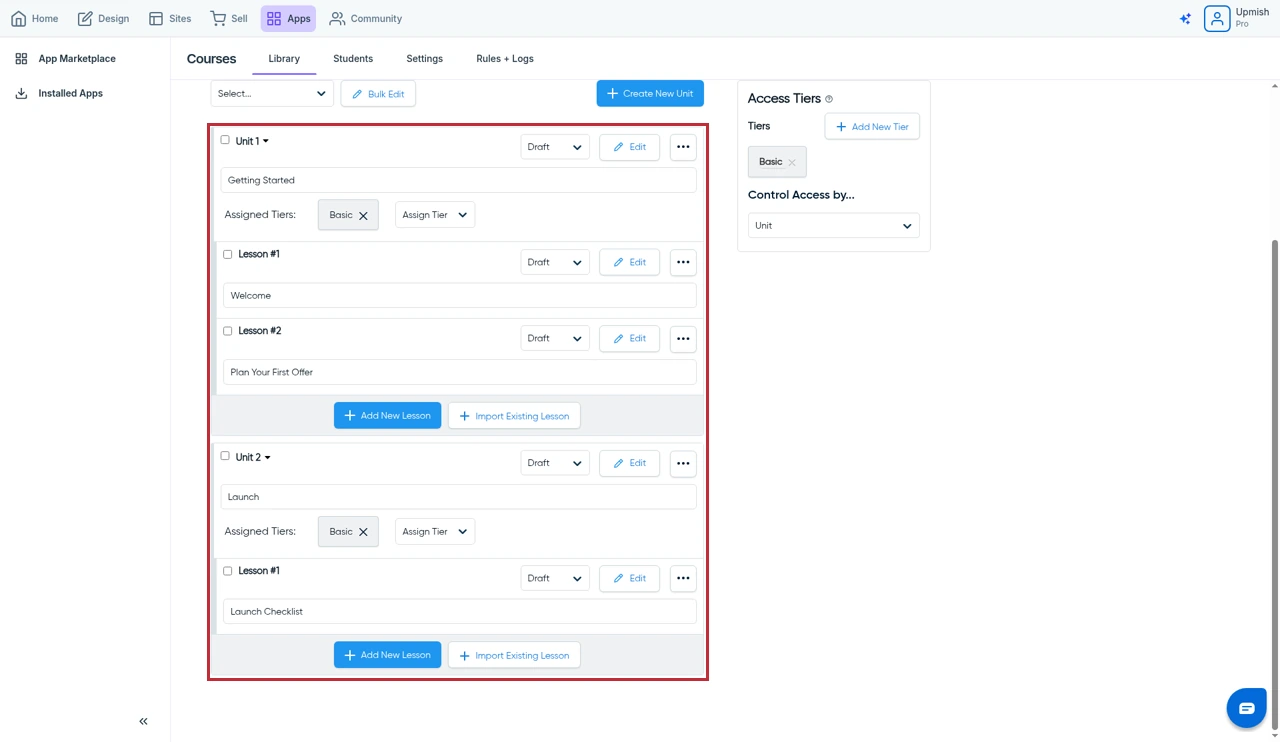Tick the Lesson #2 checkbox in Unit 1

227,331
